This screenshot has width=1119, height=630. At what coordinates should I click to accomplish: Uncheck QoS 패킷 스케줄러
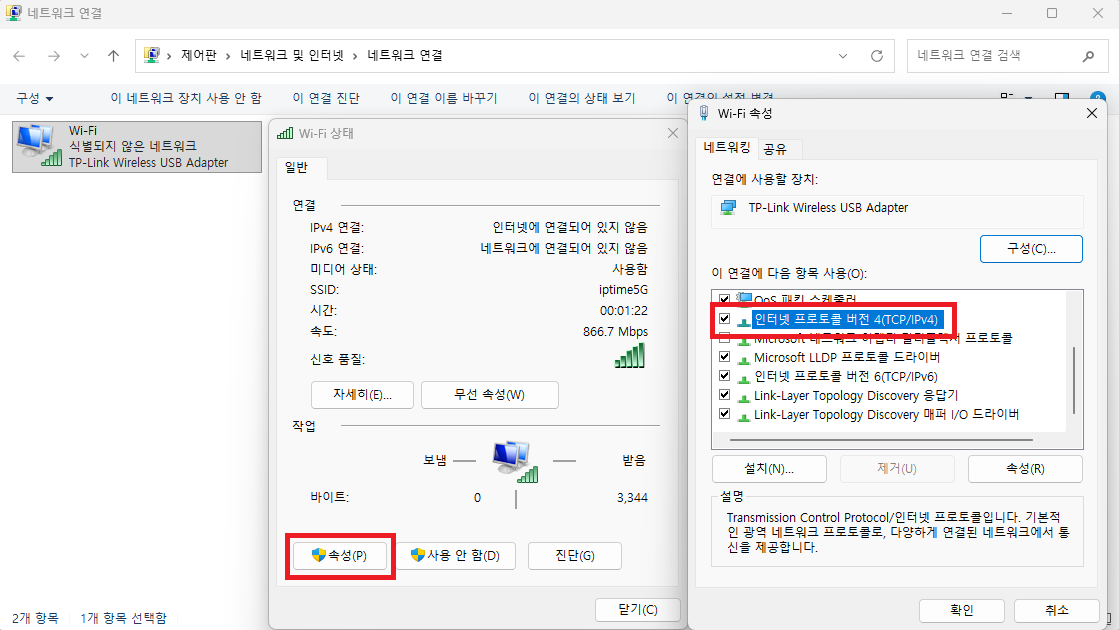(x=724, y=298)
